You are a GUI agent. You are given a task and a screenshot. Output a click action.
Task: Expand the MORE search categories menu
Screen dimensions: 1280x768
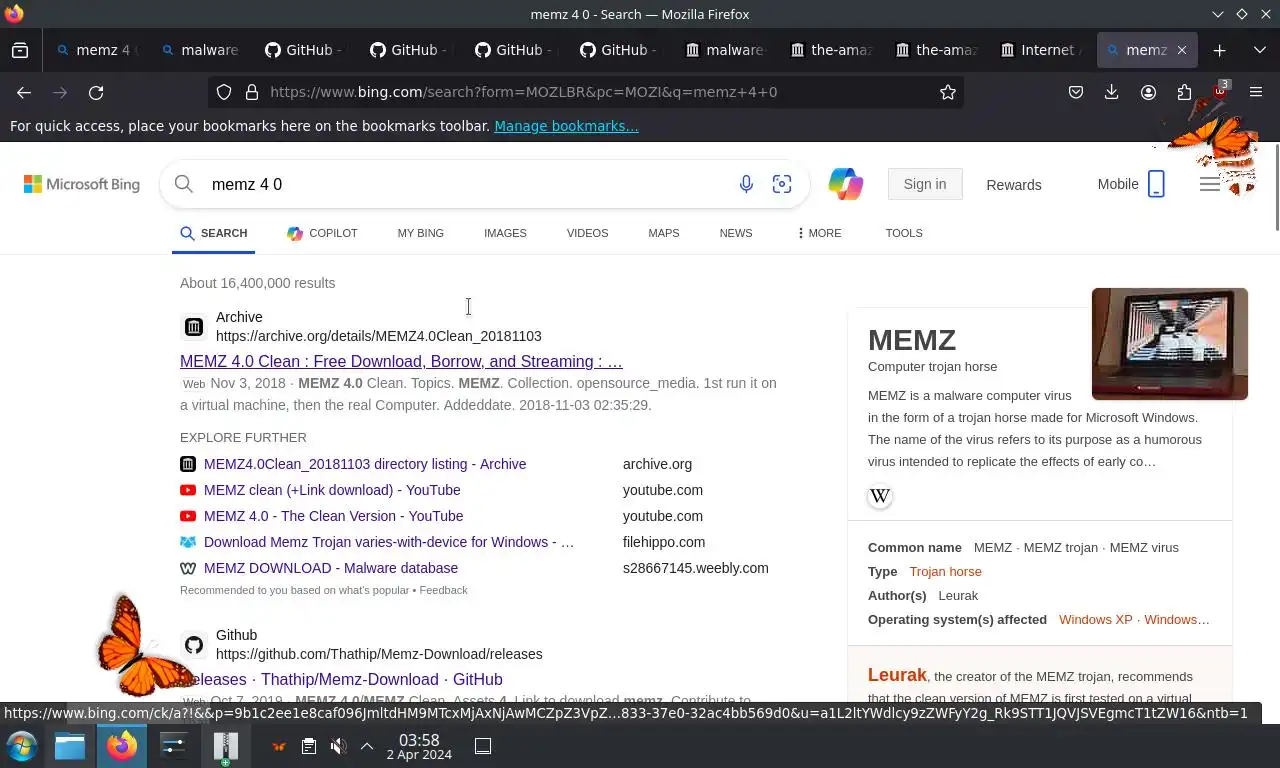(819, 233)
